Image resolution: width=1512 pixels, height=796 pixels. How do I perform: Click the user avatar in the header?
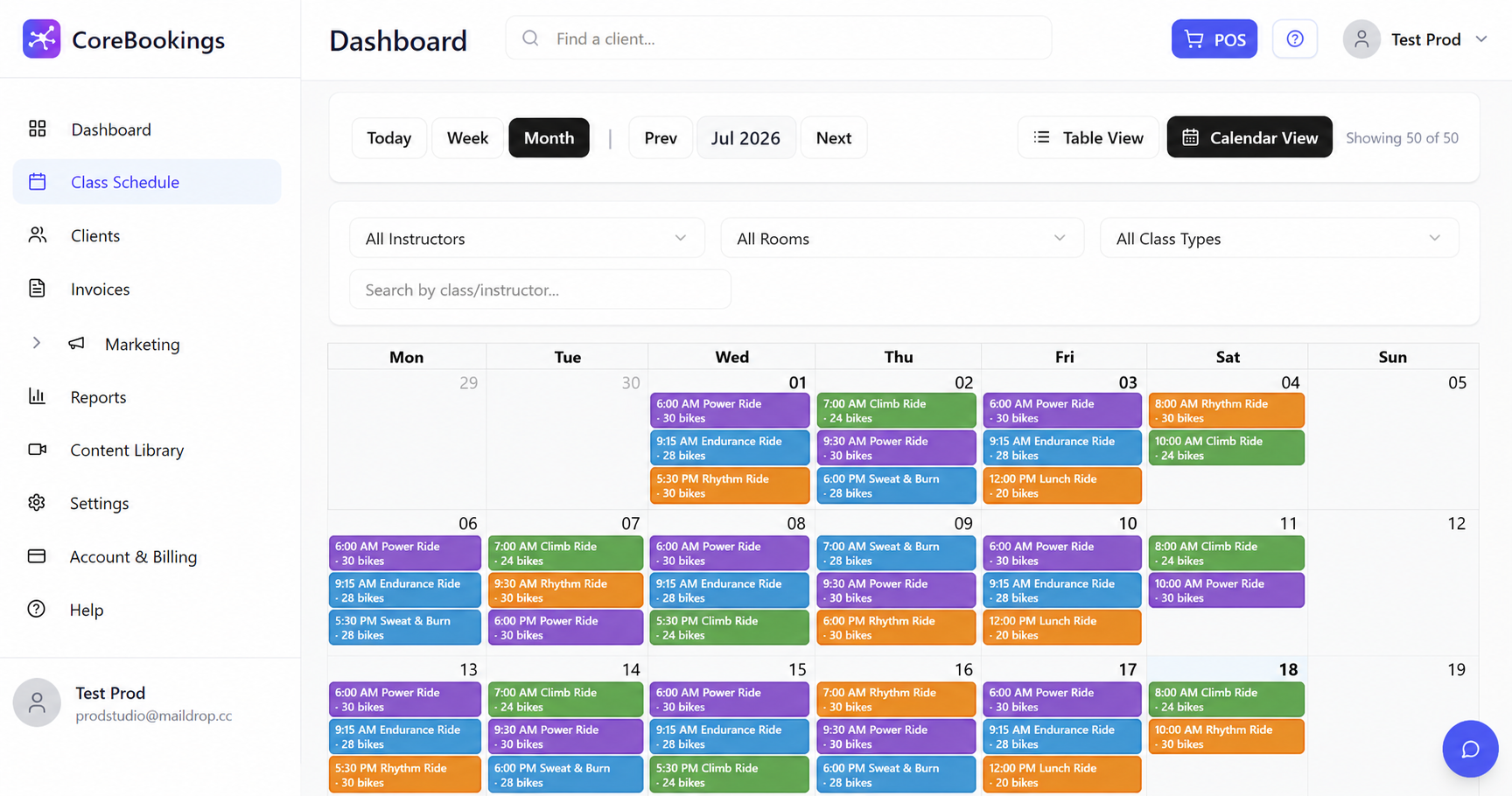(x=1361, y=39)
